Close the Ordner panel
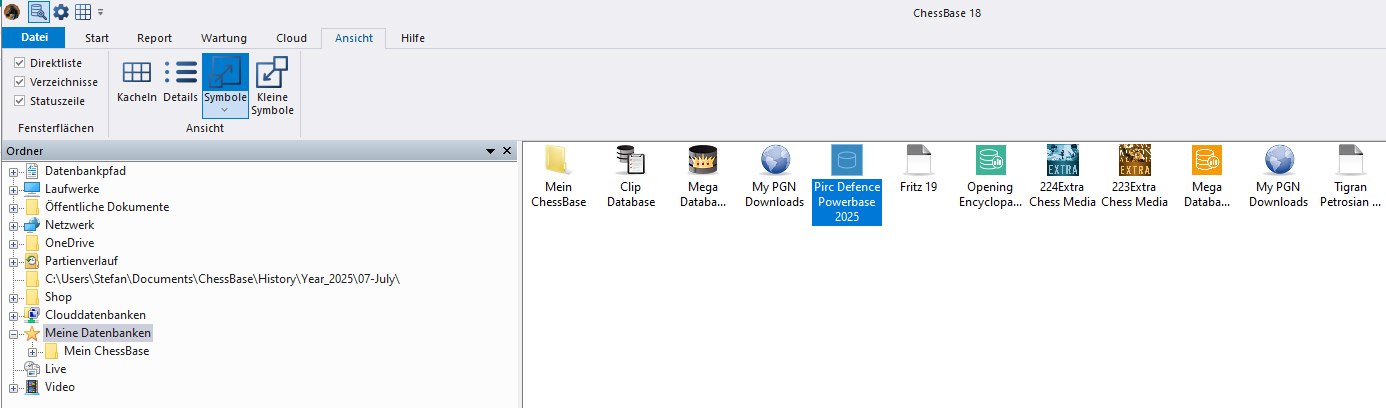This screenshot has width=1386, height=408. 507,151
